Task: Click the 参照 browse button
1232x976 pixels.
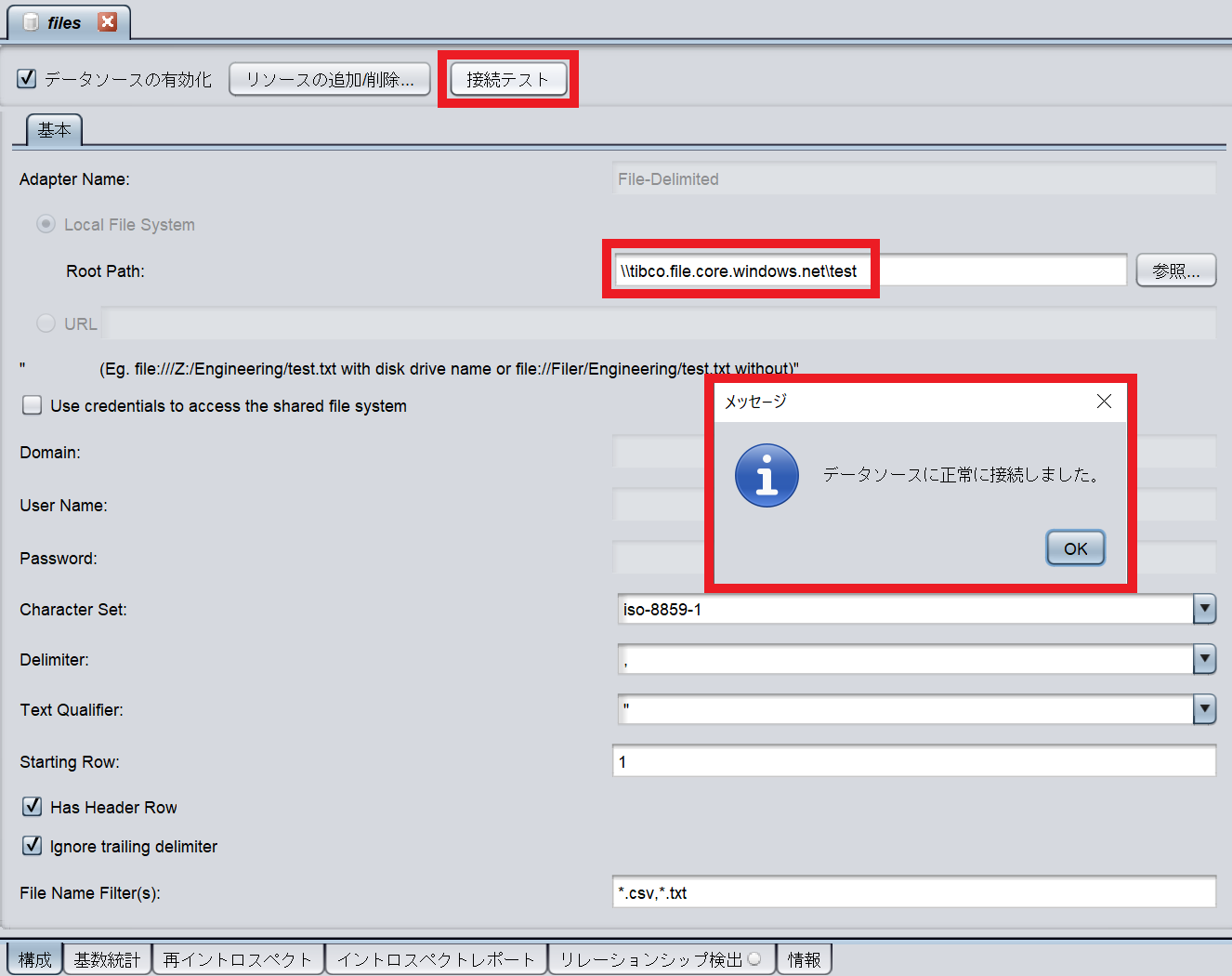Action: (x=1176, y=270)
